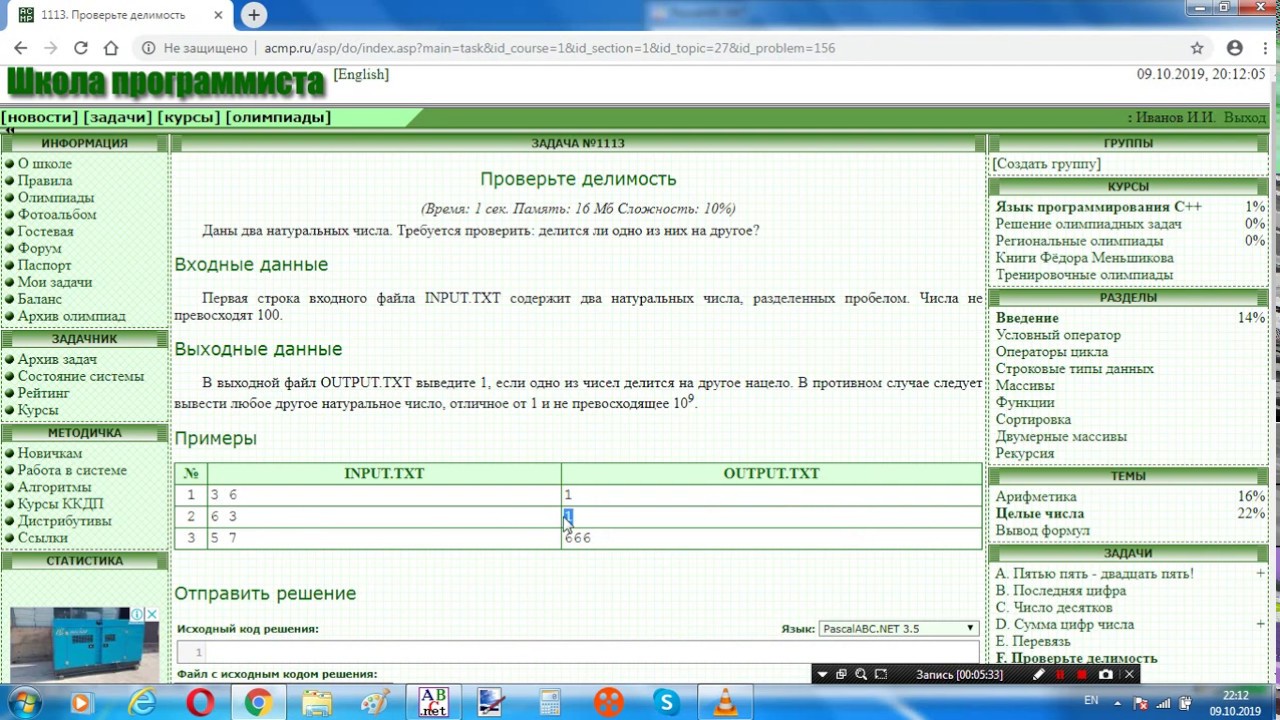
Task: Click into the source code editor field
Action: click(x=578, y=652)
